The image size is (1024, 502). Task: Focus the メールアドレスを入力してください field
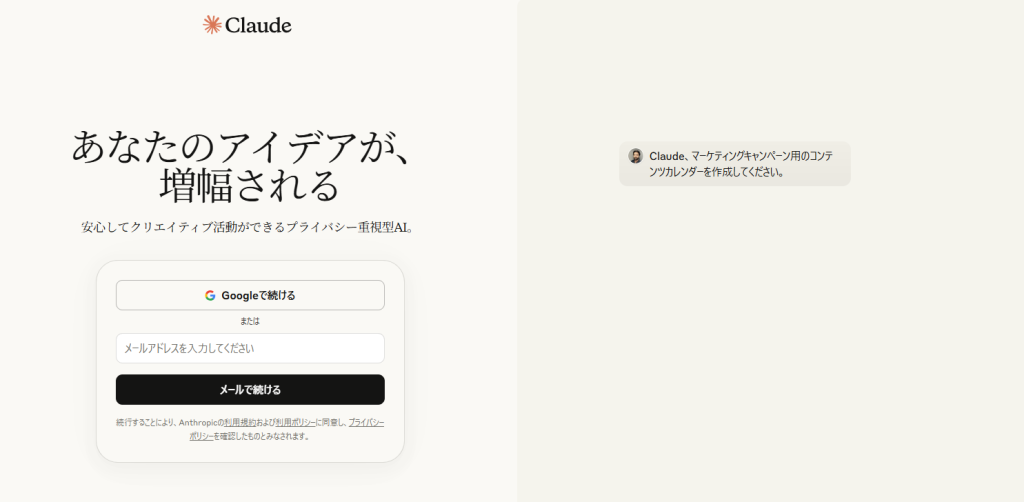point(250,349)
